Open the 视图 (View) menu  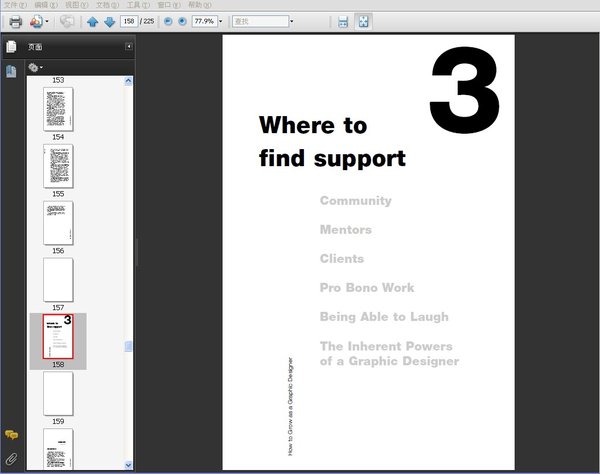77,5
